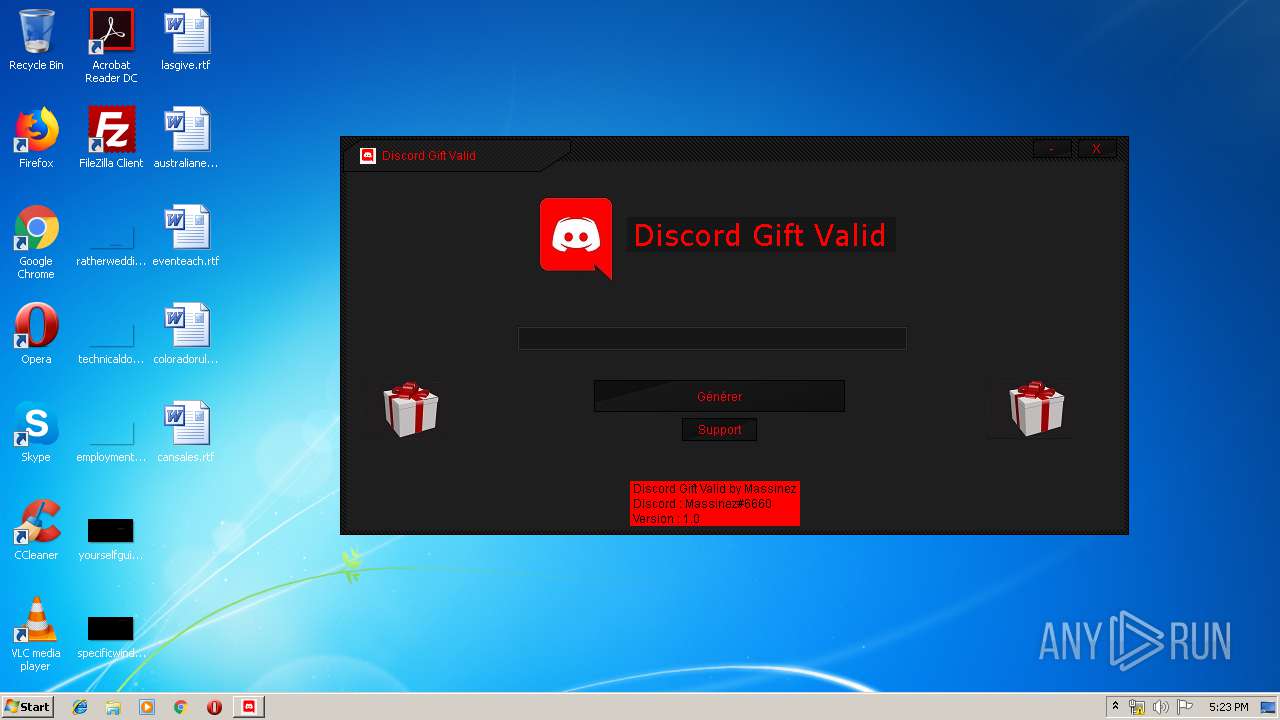Screen dimensions: 1280x720
Task: Select the cansales.rtf document icon
Action: tap(186, 432)
